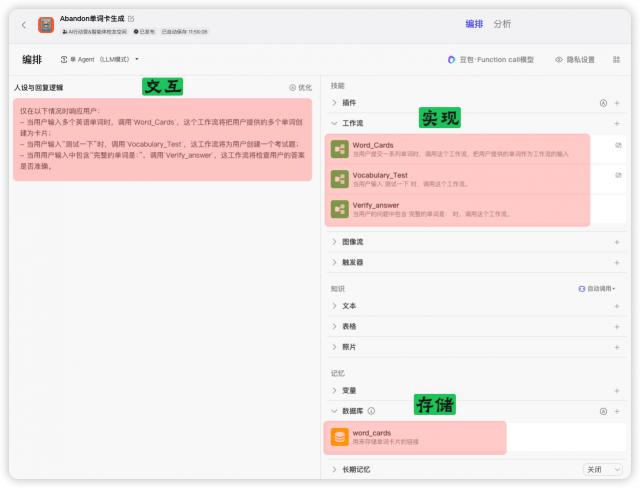The image size is (640, 488).
Task: Open the long-term memory 关闭 dropdown
Action: 602,469
